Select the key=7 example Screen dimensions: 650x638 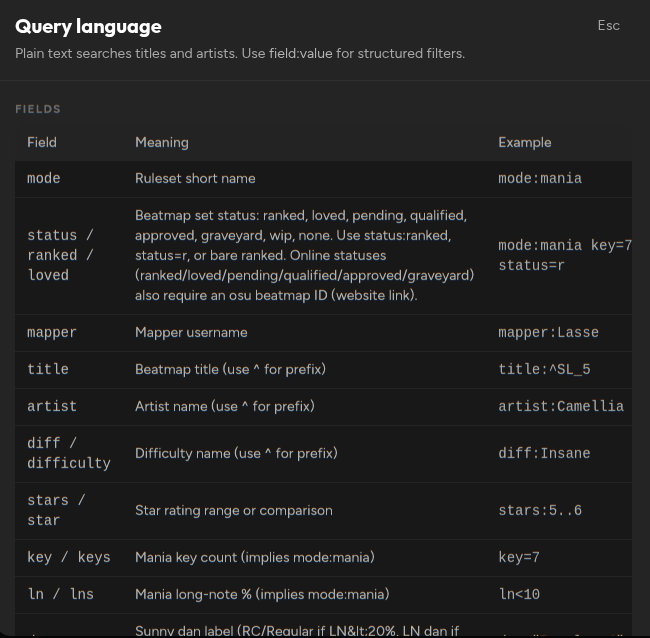point(519,557)
